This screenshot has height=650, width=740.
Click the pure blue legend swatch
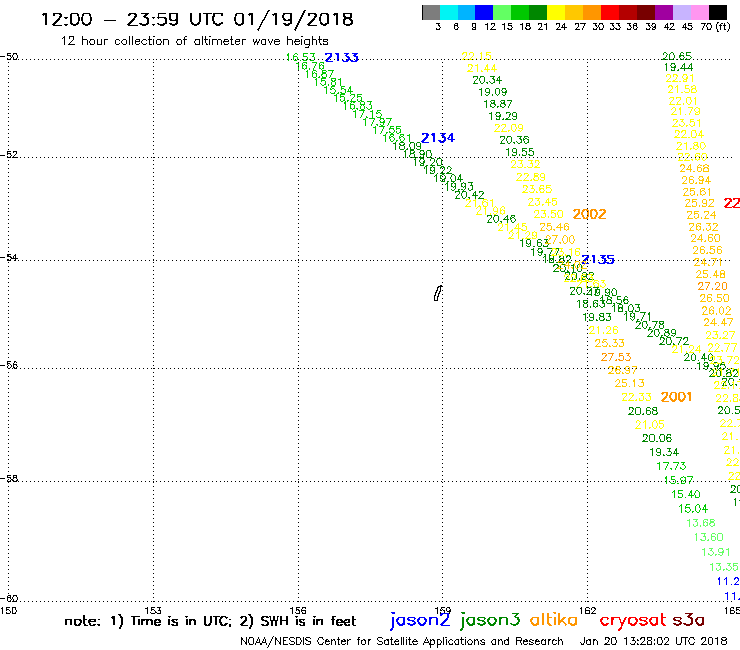[484, 12]
